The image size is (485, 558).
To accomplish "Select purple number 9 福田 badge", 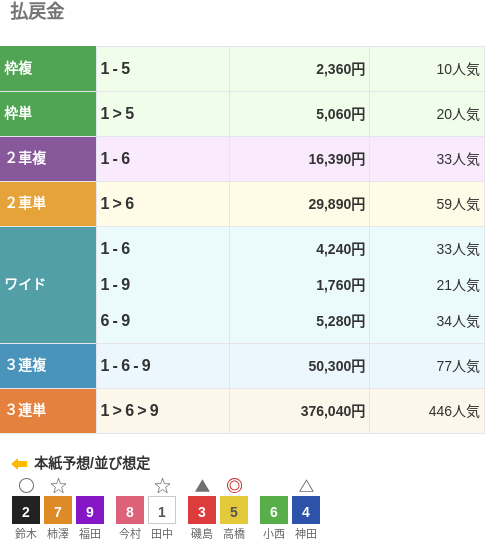I will click(90, 510).
